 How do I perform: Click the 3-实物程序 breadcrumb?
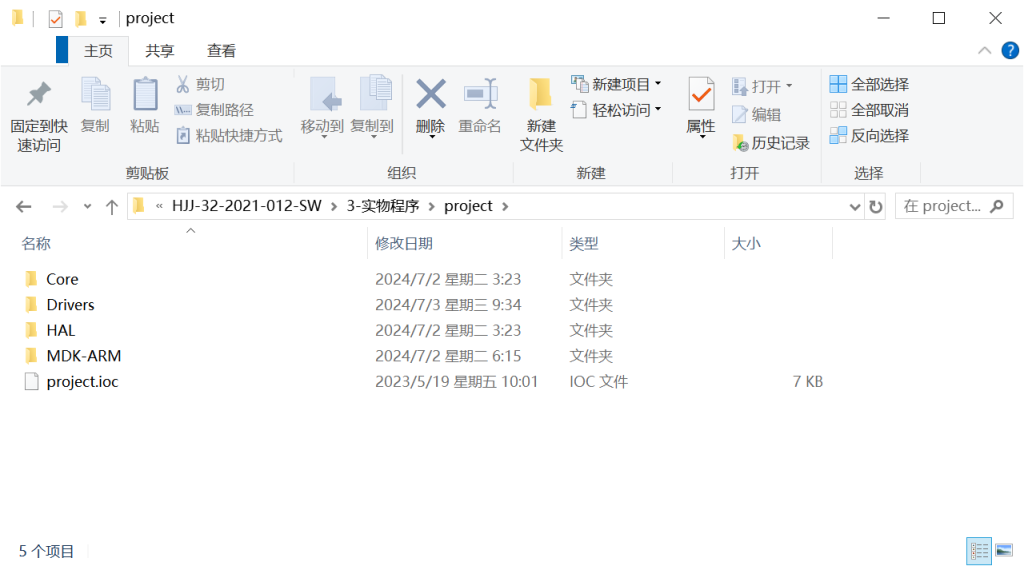(x=383, y=206)
